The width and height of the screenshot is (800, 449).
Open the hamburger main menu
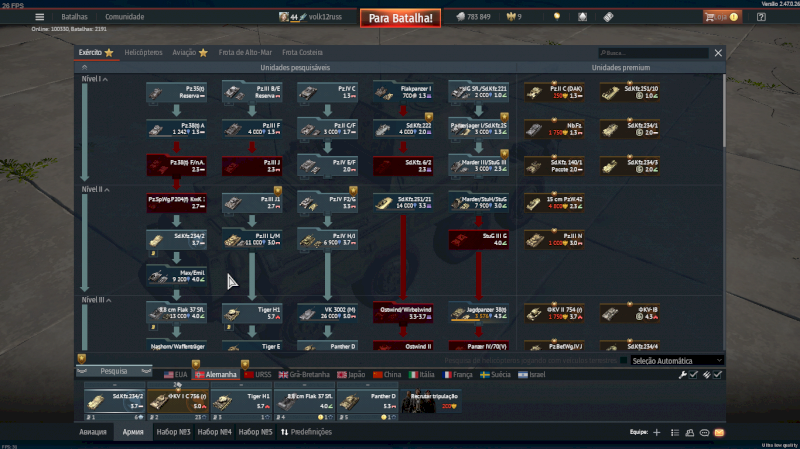tap(39, 17)
